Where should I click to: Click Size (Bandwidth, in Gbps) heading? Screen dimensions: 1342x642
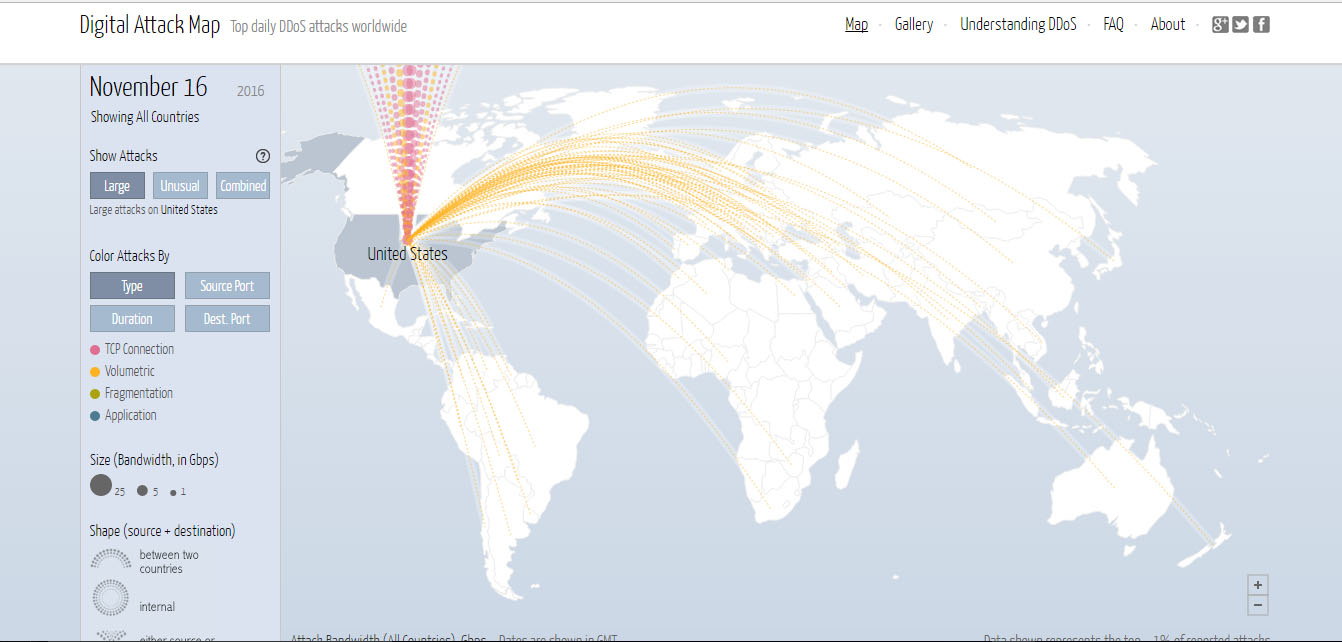[154, 460]
